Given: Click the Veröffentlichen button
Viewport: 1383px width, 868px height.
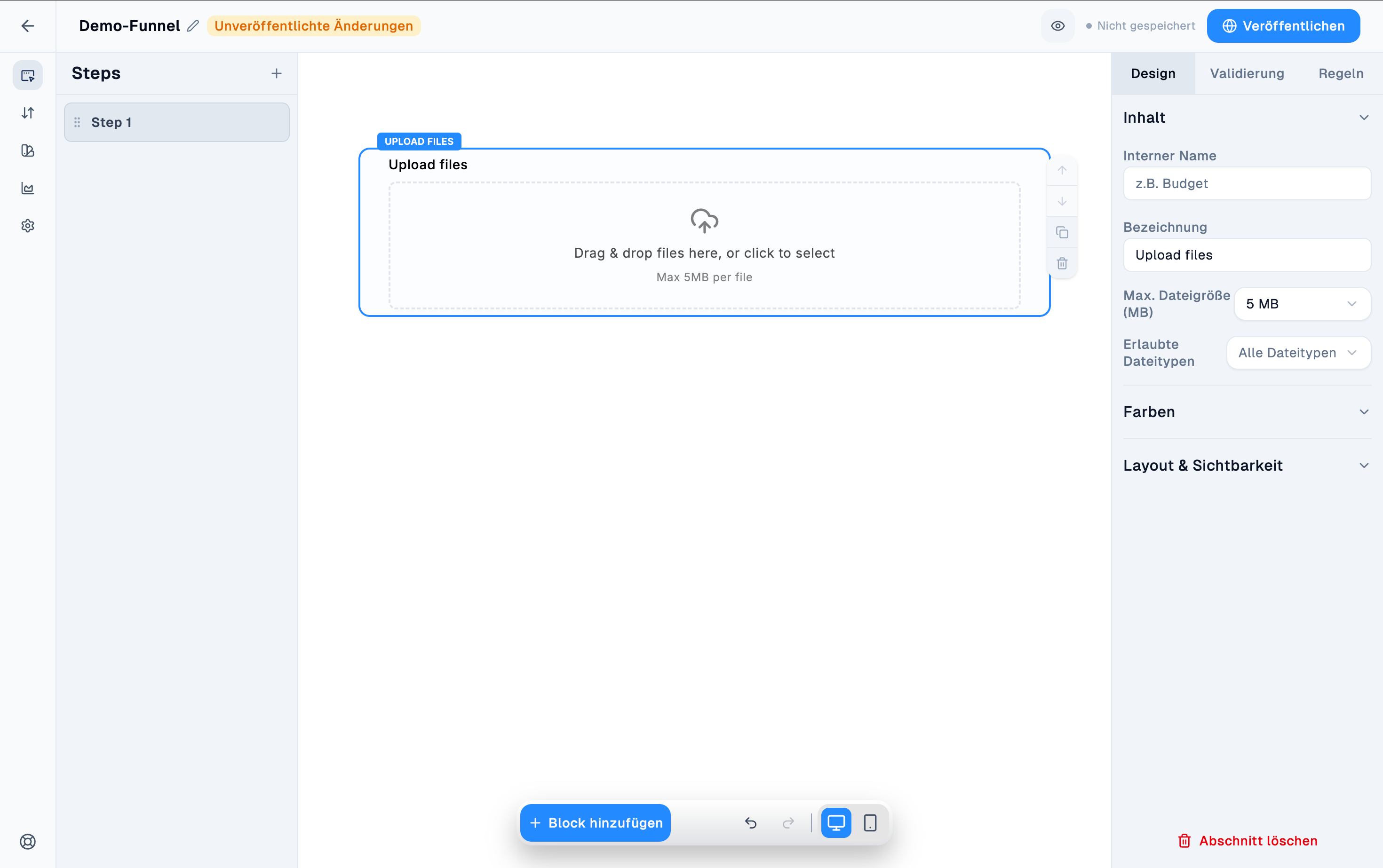Looking at the screenshot, I should tap(1283, 26).
